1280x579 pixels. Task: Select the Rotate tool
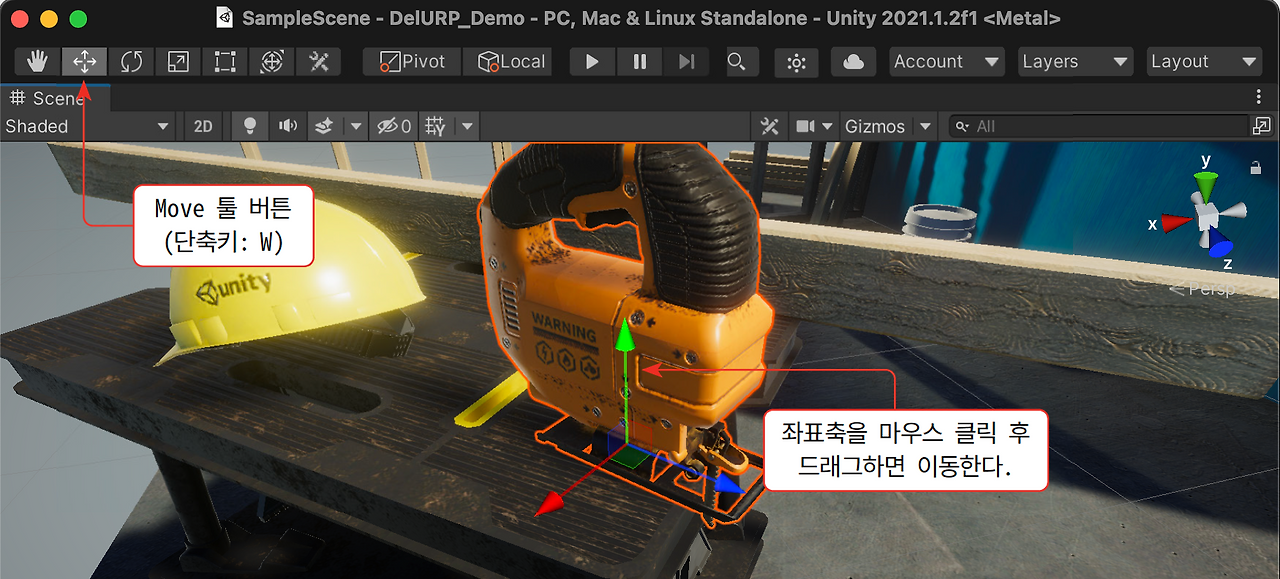(x=131, y=62)
